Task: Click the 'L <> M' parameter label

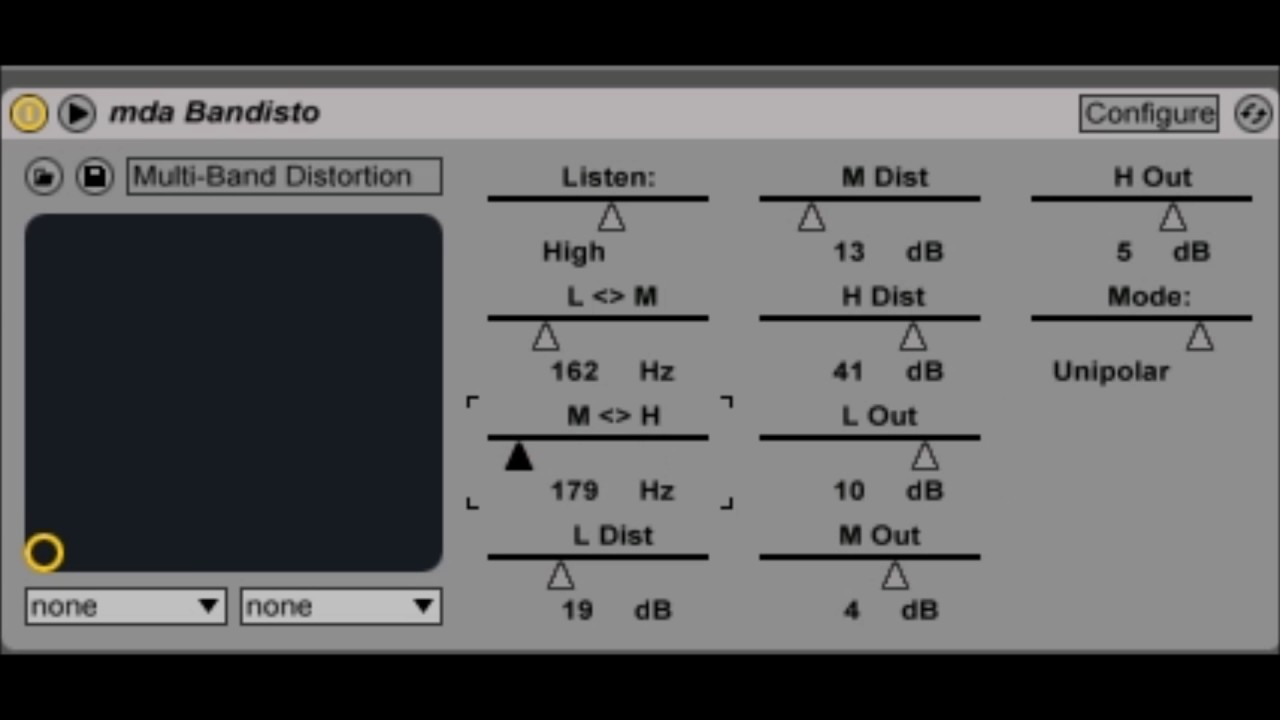Action: (x=612, y=297)
